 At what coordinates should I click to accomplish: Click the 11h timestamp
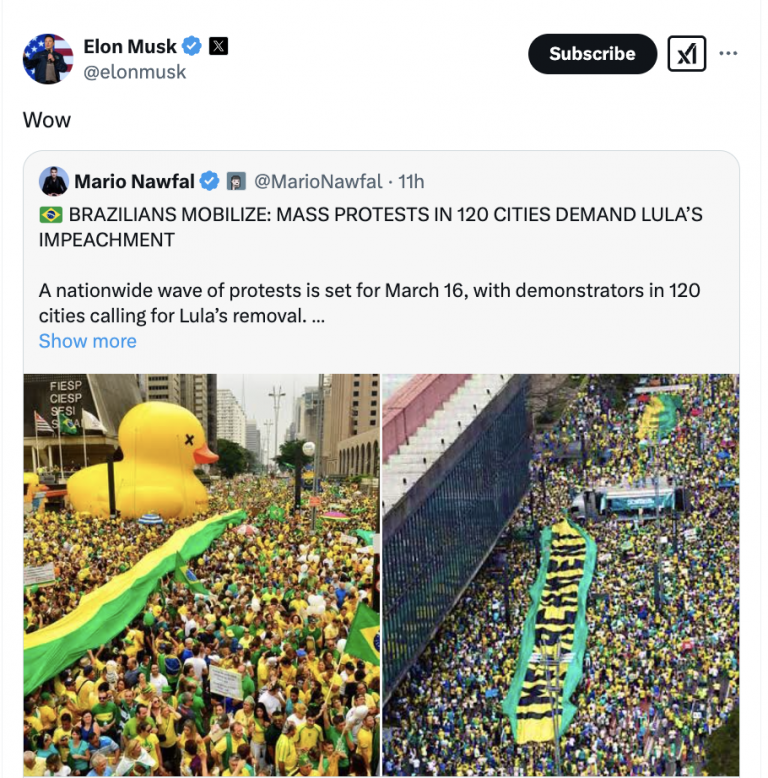tap(411, 181)
